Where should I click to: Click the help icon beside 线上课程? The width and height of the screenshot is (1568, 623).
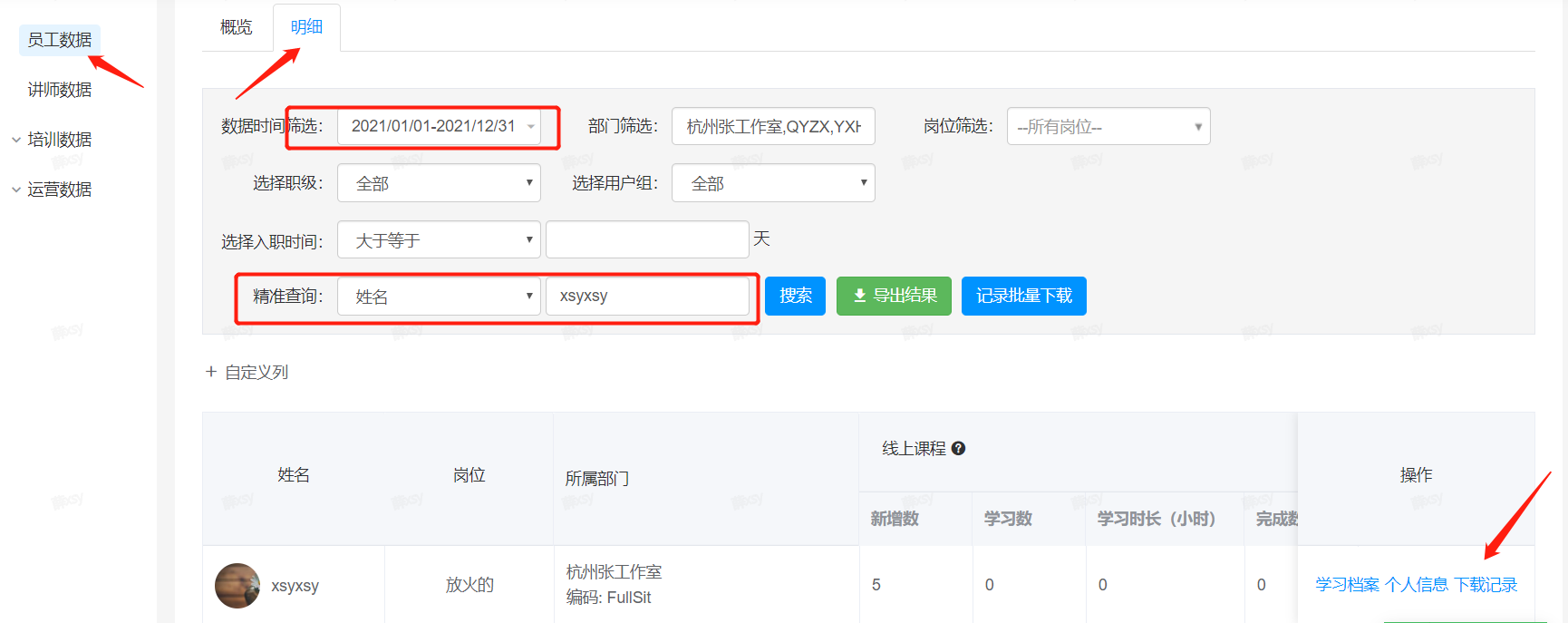pos(958,449)
